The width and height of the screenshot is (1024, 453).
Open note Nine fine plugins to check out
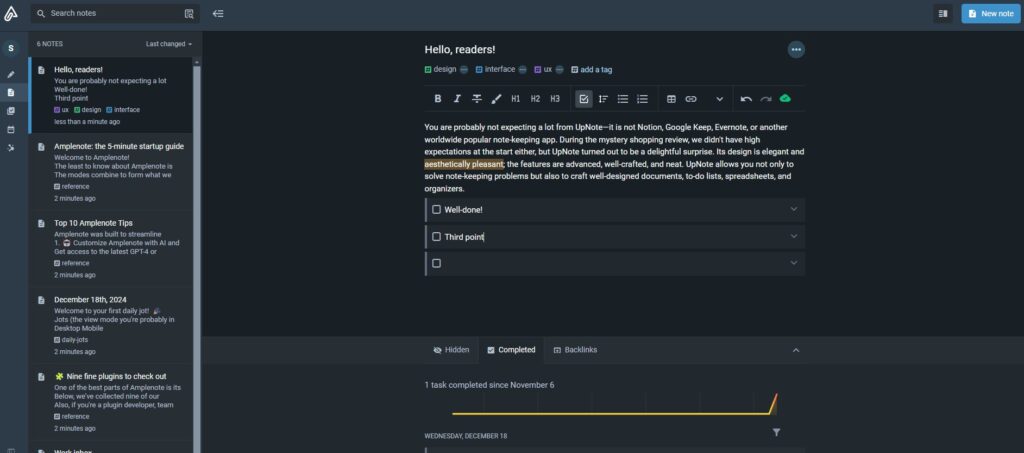click(x=110, y=402)
